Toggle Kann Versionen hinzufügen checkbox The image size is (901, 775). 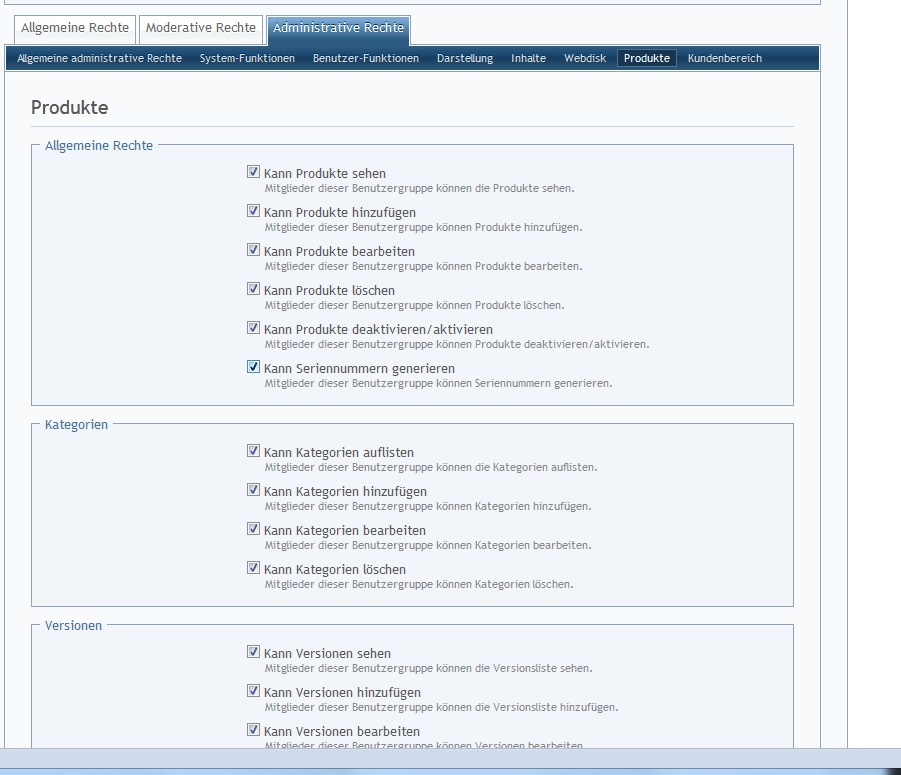(254, 691)
